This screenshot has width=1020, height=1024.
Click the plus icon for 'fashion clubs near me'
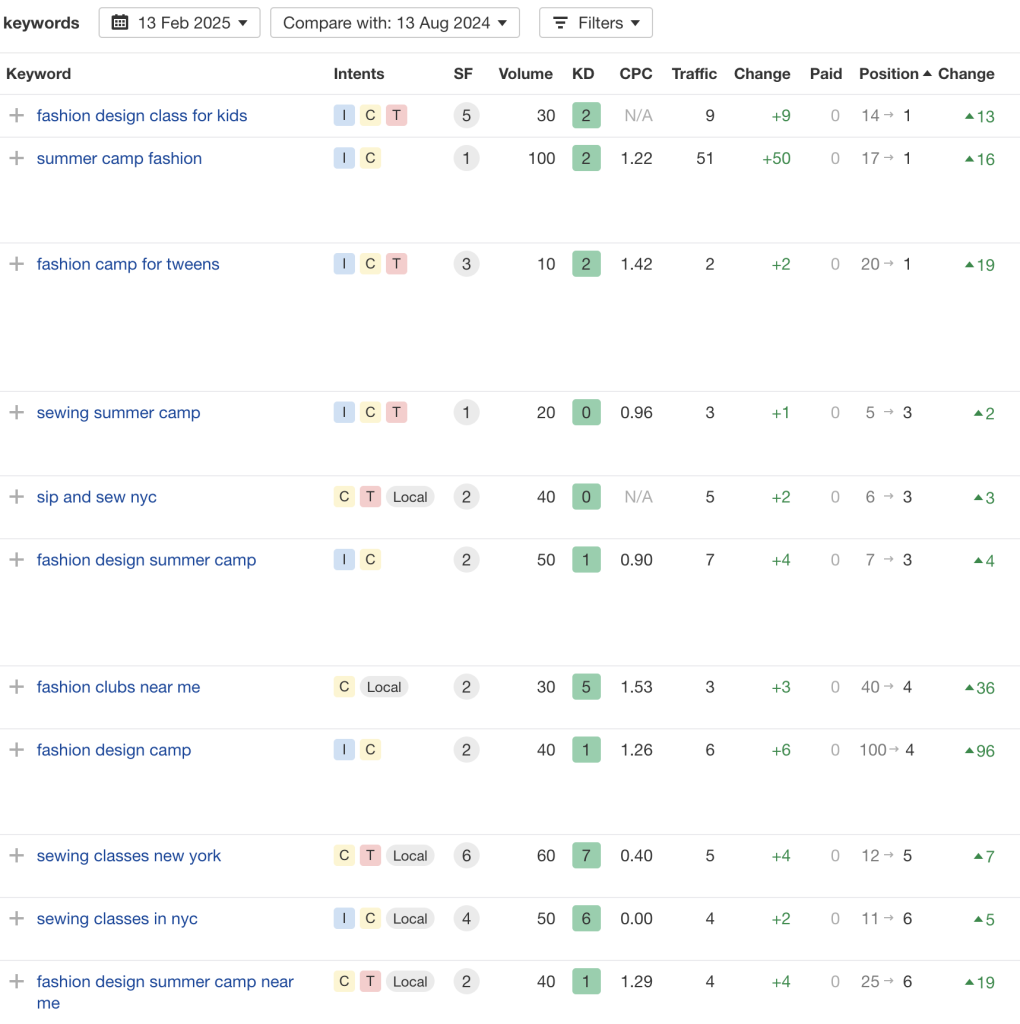click(x=16, y=687)
